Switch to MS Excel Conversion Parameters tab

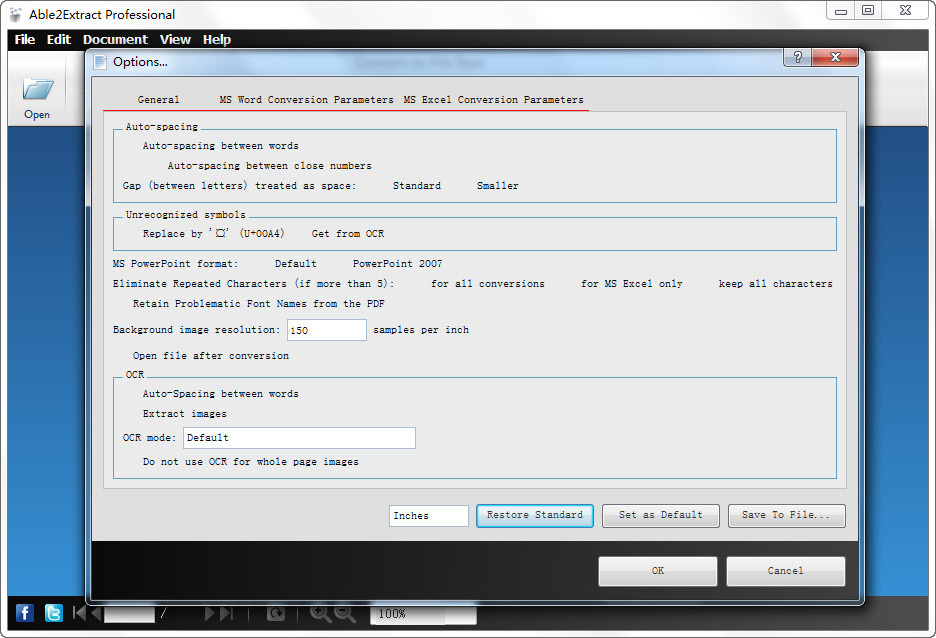click(x=493, y=100)
